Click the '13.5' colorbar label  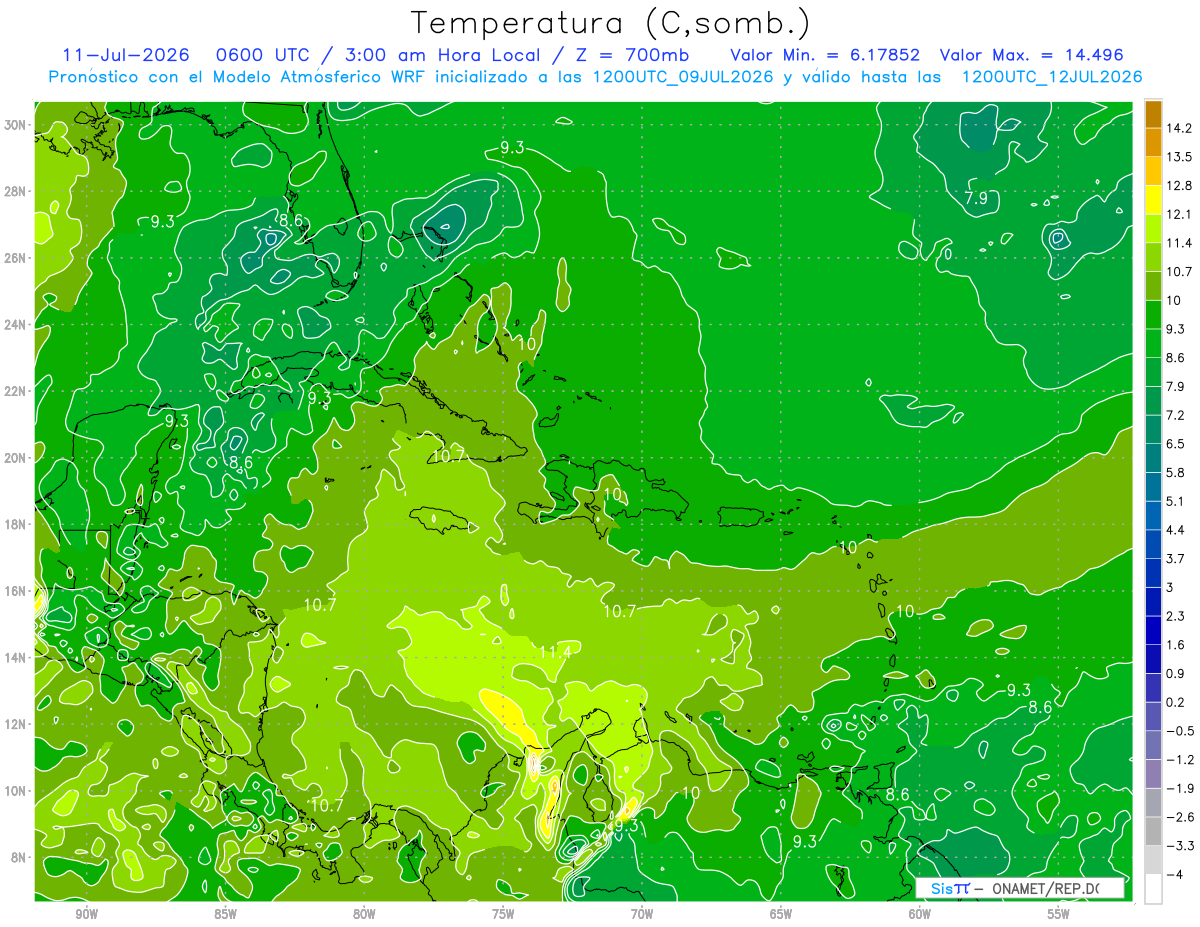click(x=1180, y=156)
